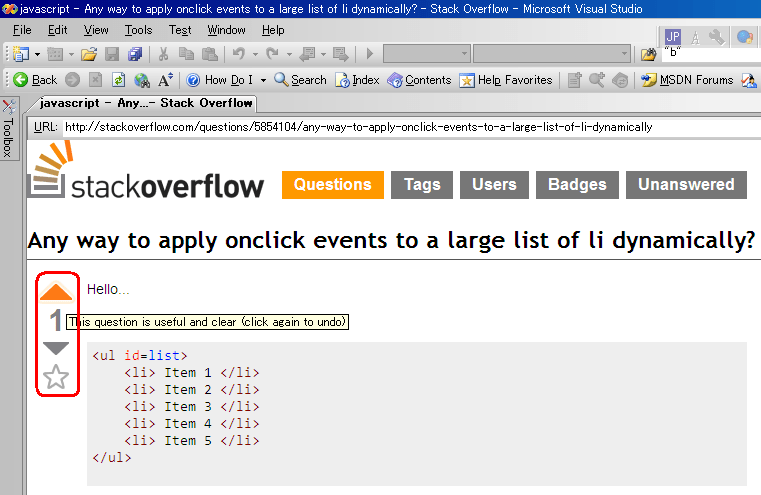The width and height of the screenshot is (761, 495).
Task: Click the Navigate Forward icon
Action: pyautogui.click(x=340, y=54)
